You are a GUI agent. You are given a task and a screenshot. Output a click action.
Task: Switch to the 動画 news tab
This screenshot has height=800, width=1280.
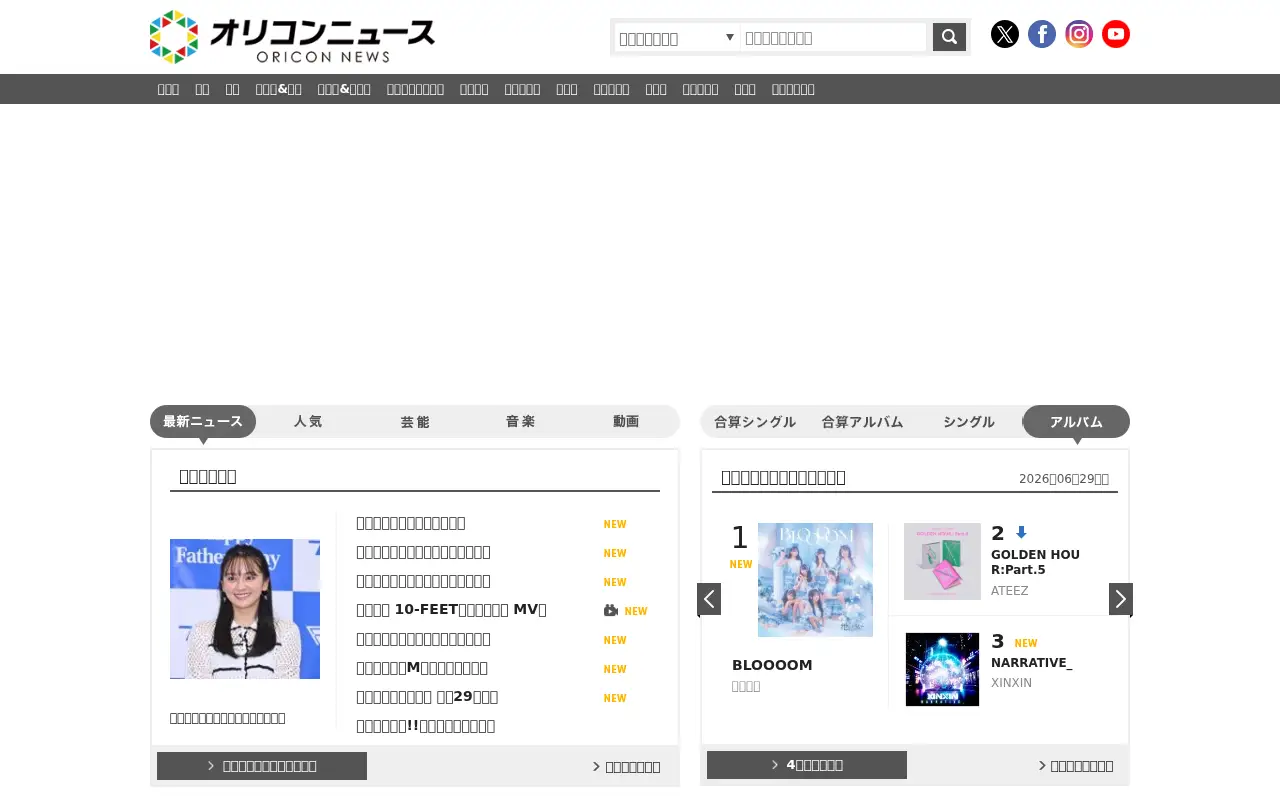click(626, 421)
